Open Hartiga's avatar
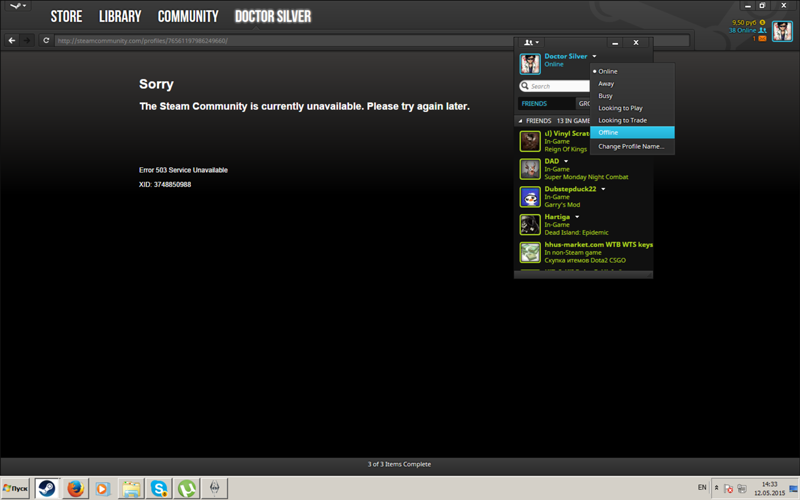The height and width of the screenshot is (500, 800). click(x=530, y=224)
